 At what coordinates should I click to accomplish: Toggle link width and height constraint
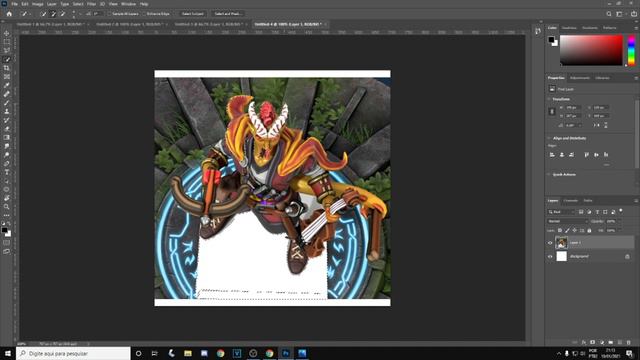tap(552, 111)
